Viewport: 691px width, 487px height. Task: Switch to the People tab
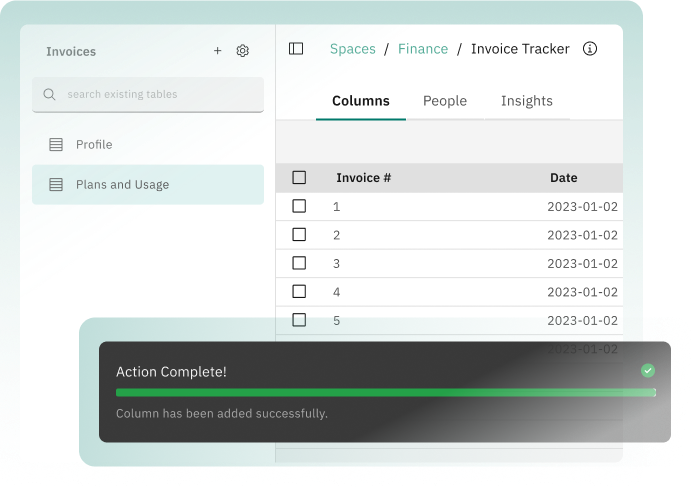[445, 101]
